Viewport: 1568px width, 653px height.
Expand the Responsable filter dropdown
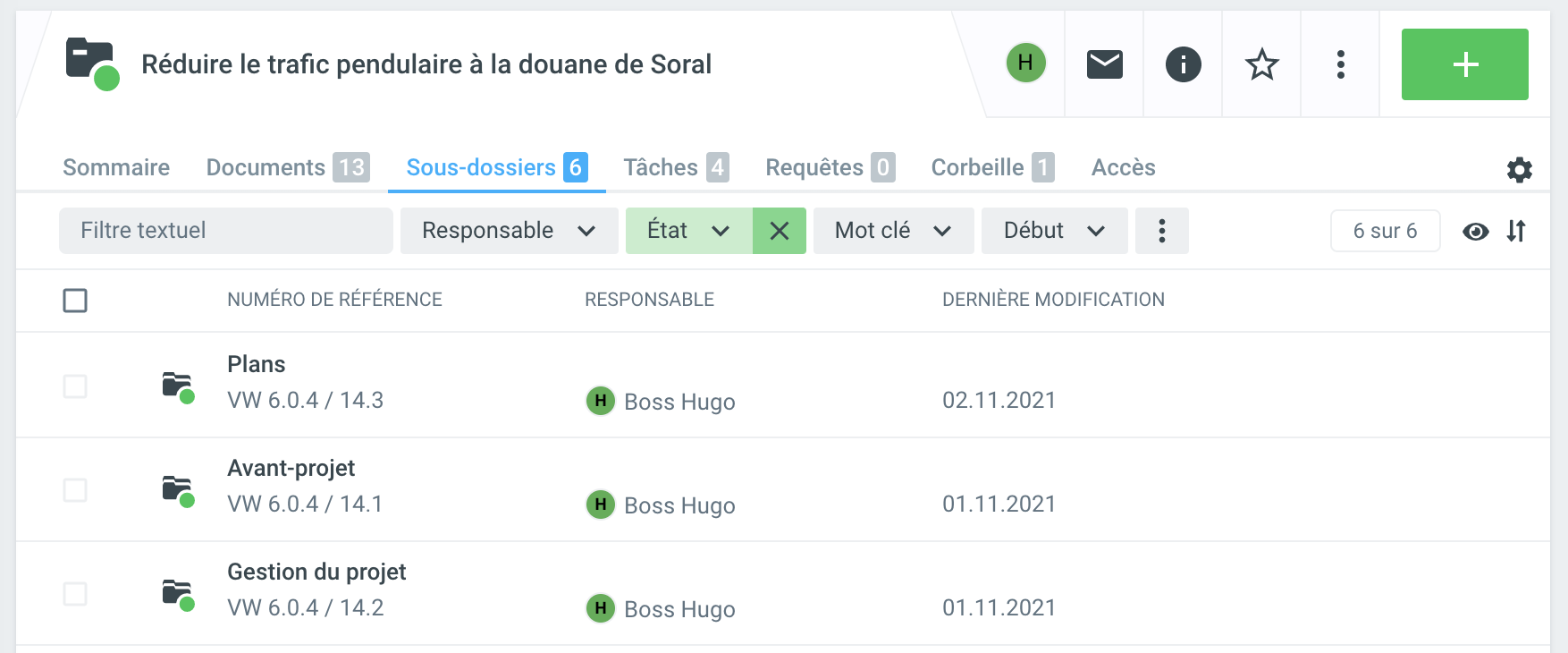[x=509, y=231]
